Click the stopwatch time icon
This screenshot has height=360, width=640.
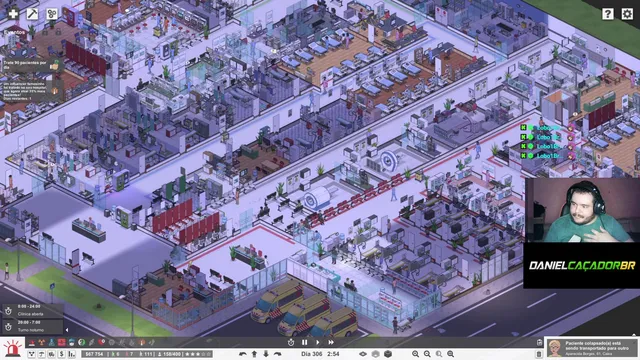(x=291, y=342)
